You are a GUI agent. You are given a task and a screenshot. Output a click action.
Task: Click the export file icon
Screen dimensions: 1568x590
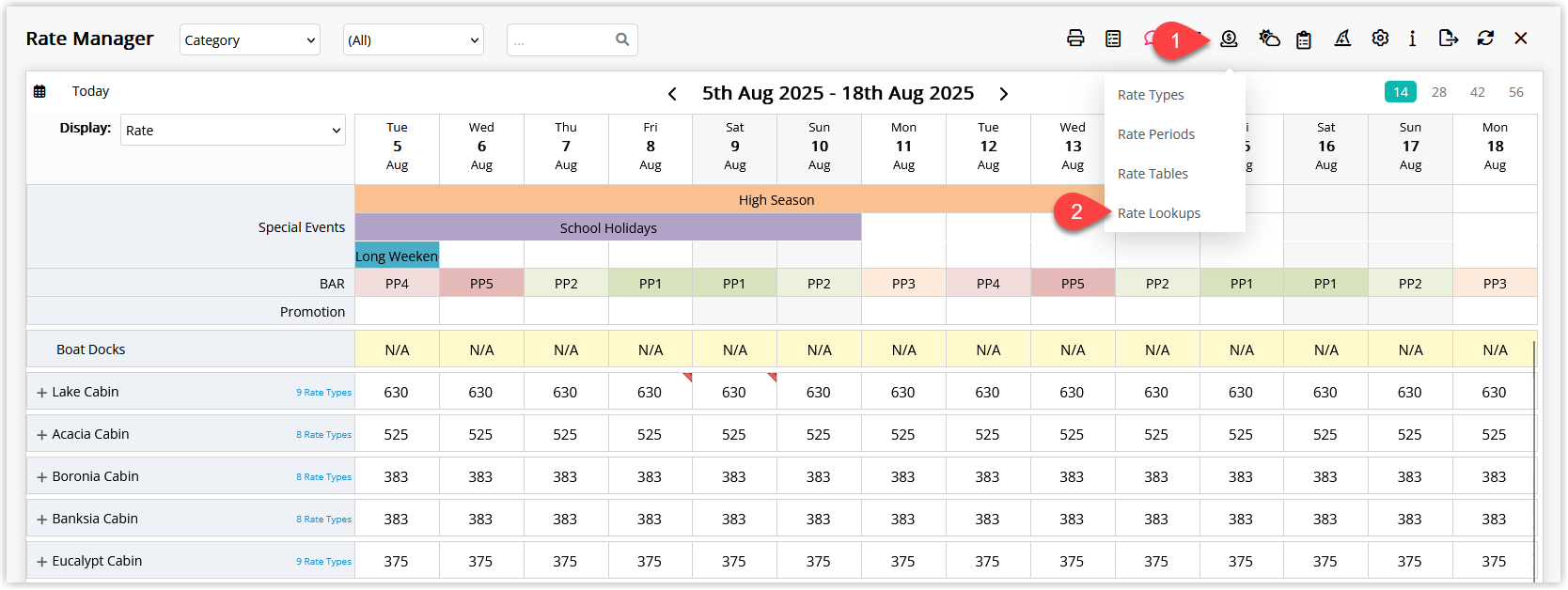1449,39
